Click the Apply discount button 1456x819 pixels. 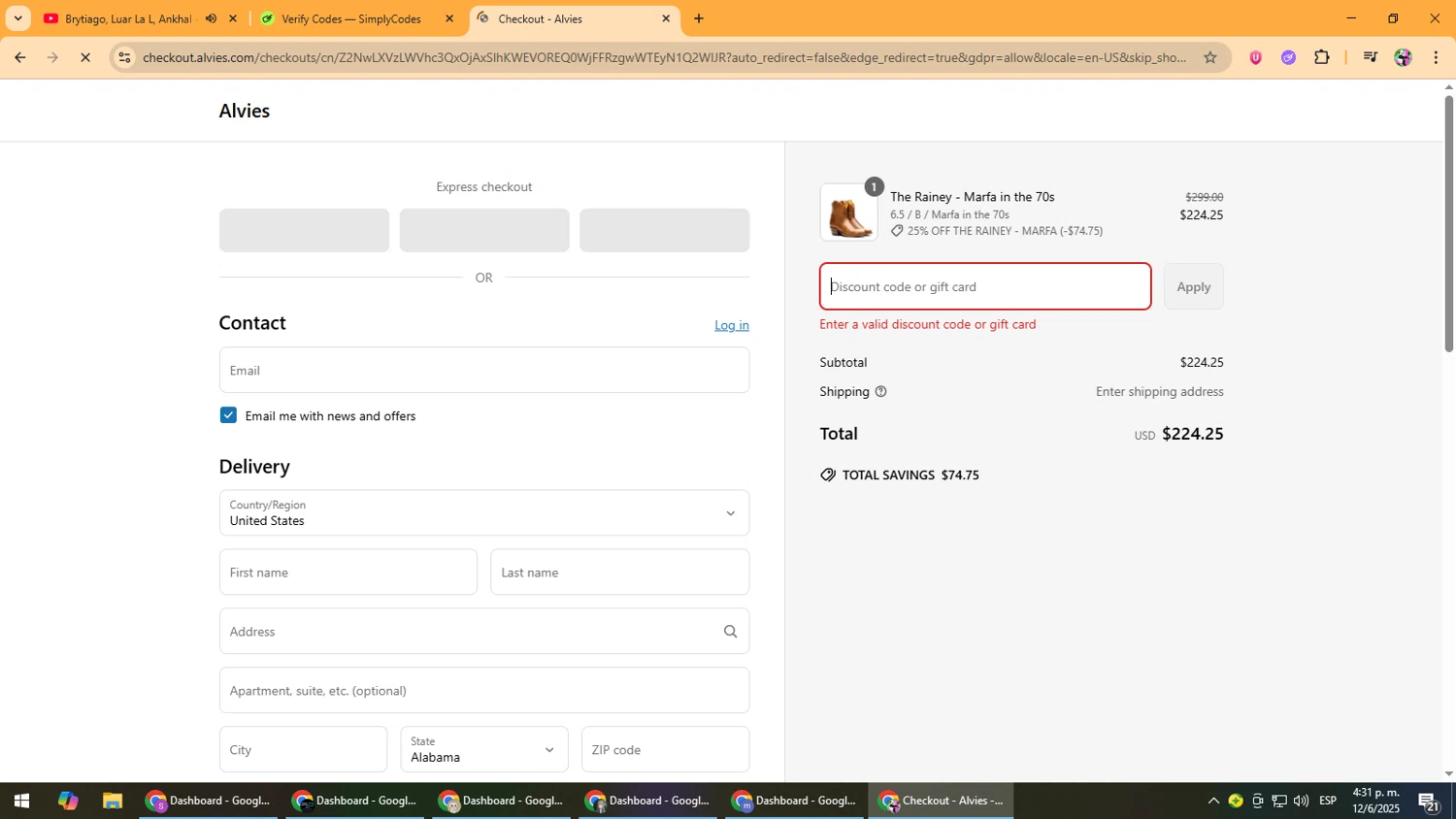[x=1194, y=286]
